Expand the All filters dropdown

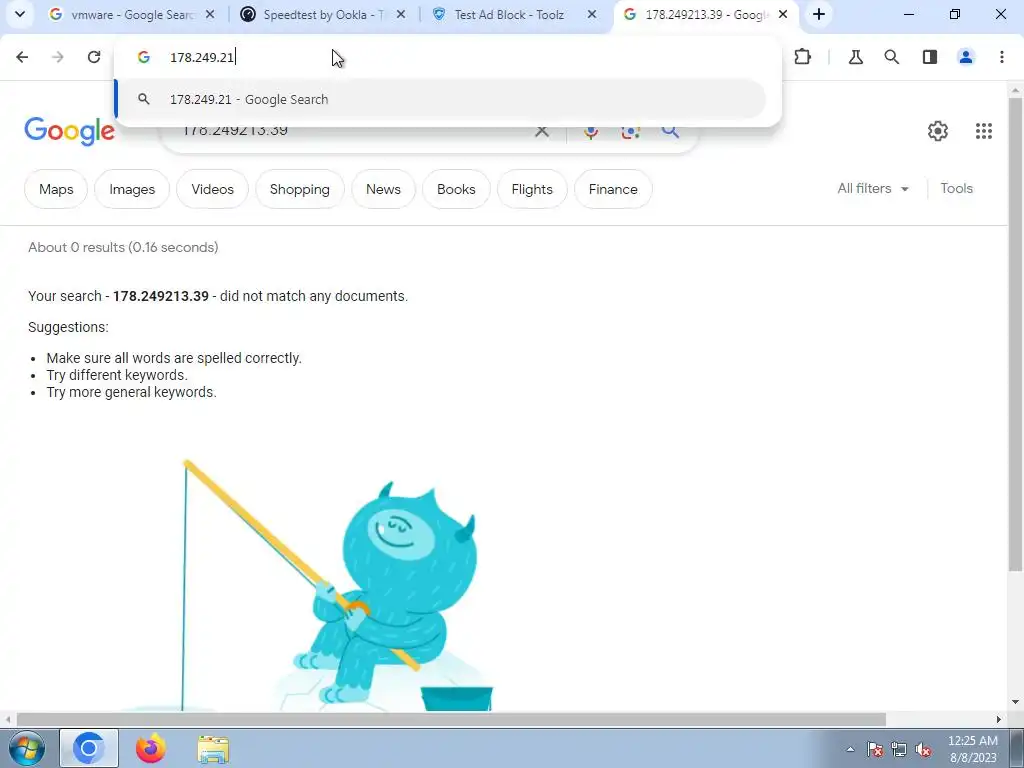(873, 189)
